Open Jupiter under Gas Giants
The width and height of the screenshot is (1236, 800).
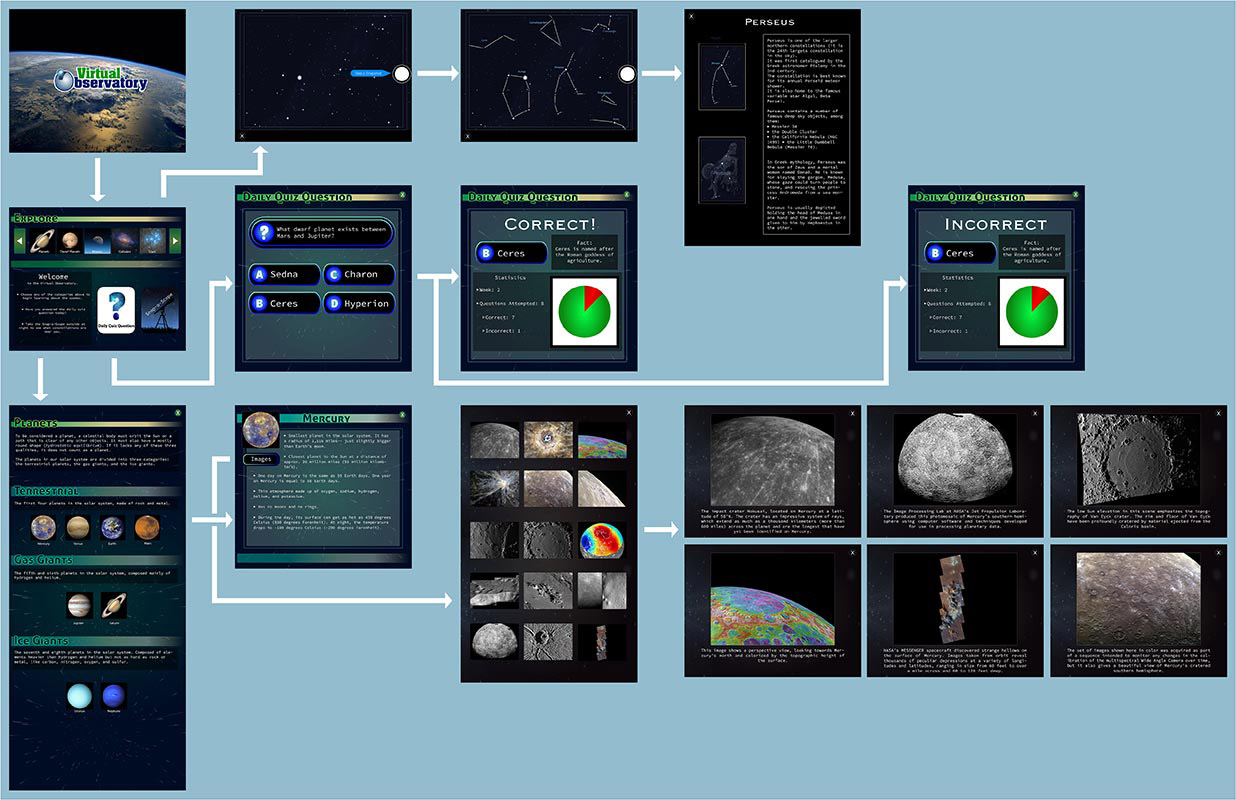coord(79,605)
